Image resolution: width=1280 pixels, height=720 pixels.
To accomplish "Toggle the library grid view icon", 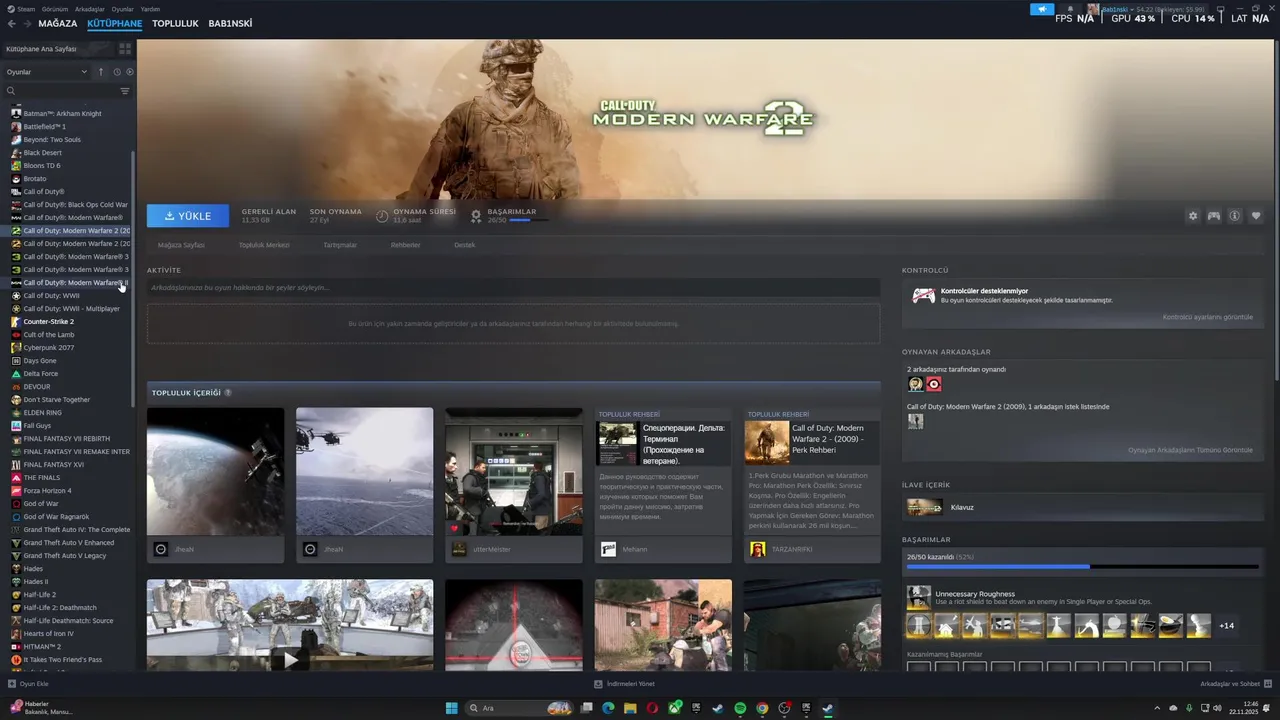I will [x=125, y=48].
